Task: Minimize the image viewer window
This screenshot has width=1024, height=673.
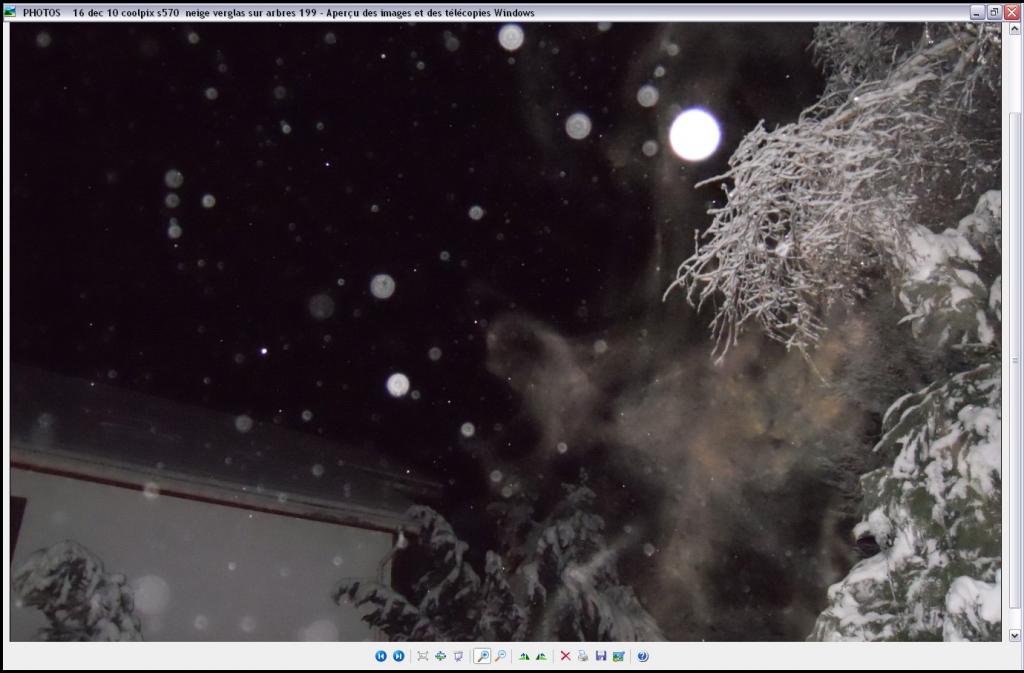Action: pyautogui.click(x=977, y=12)
